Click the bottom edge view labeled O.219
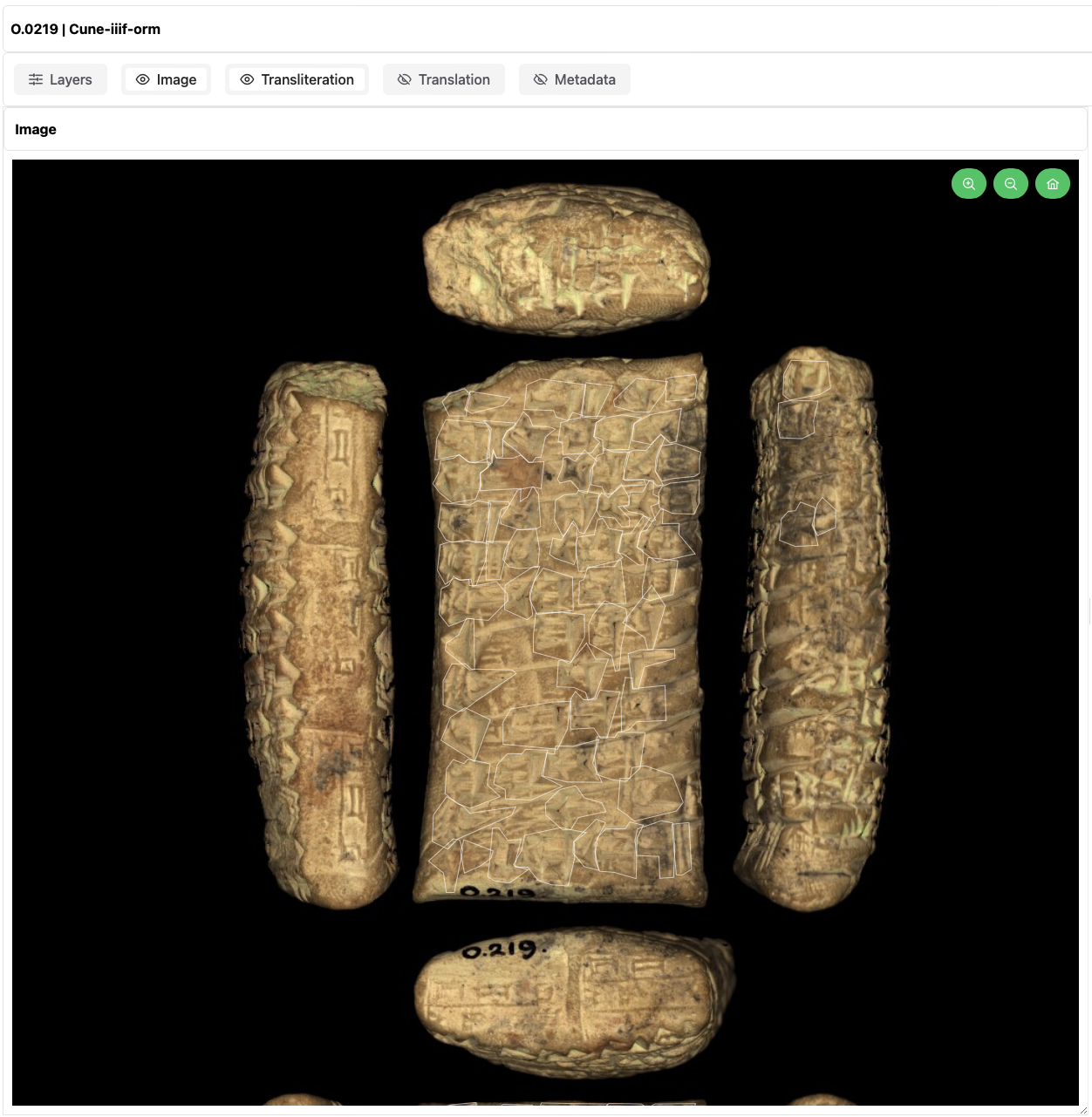 pyautogui.click(x=573, y=1003)
